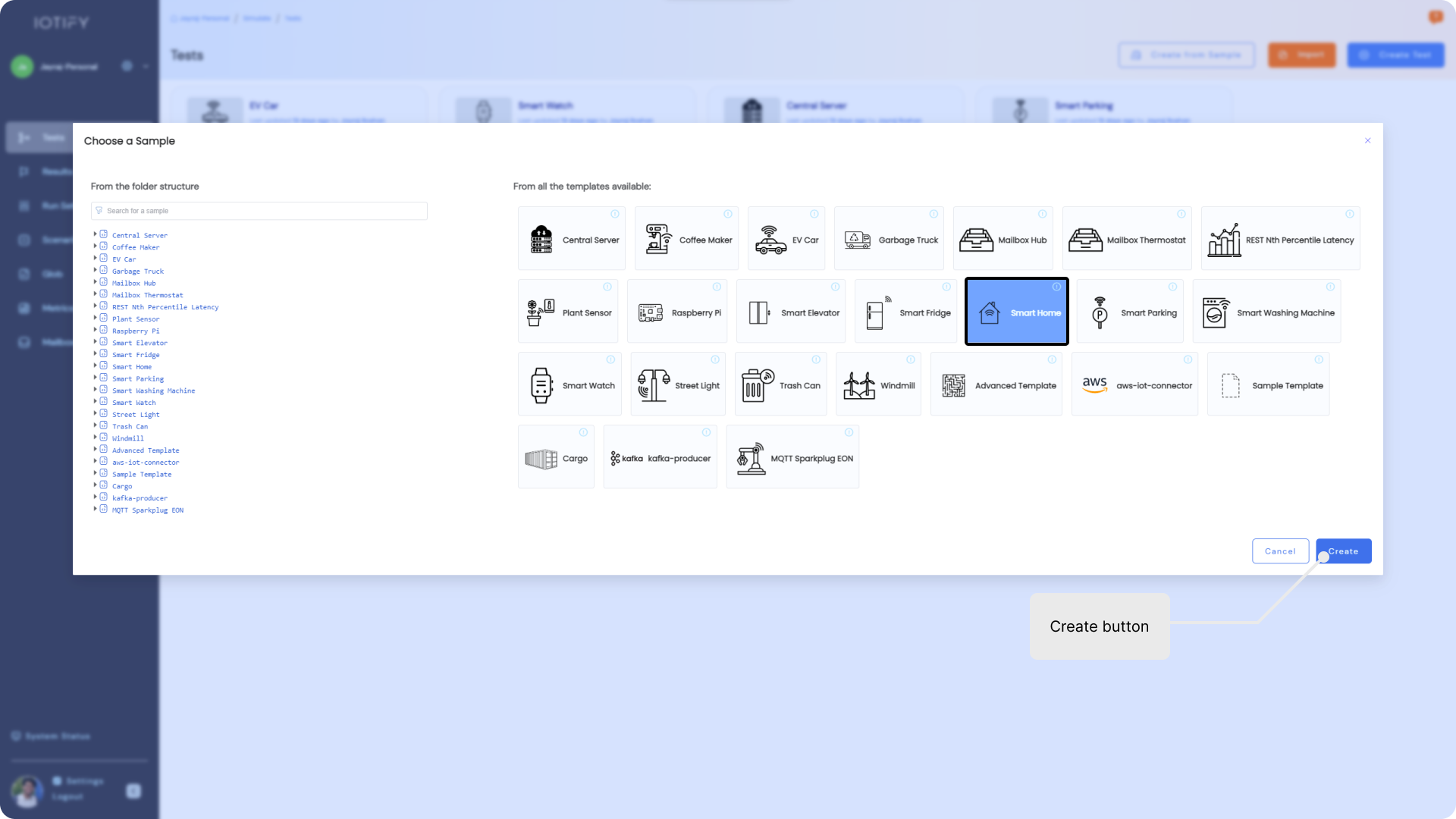
Task: Focus the Search for a sample field
Action: pos(259,211)
